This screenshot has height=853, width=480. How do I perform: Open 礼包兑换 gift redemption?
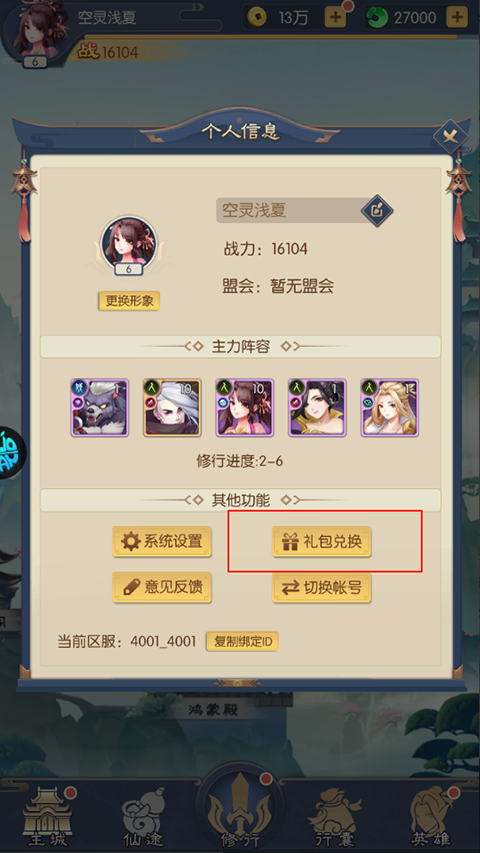point(322,542)
